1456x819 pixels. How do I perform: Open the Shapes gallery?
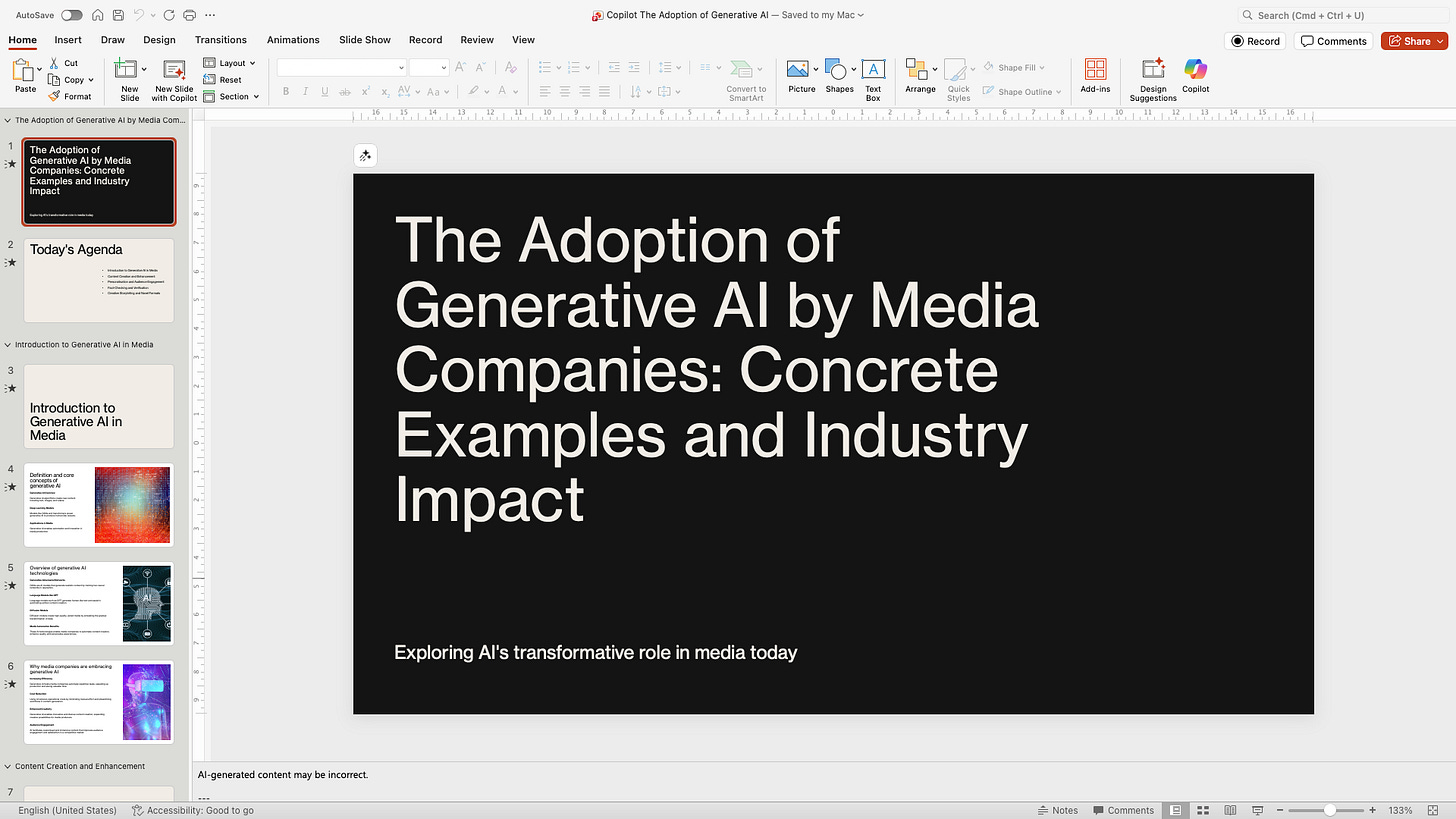point(839,76)
